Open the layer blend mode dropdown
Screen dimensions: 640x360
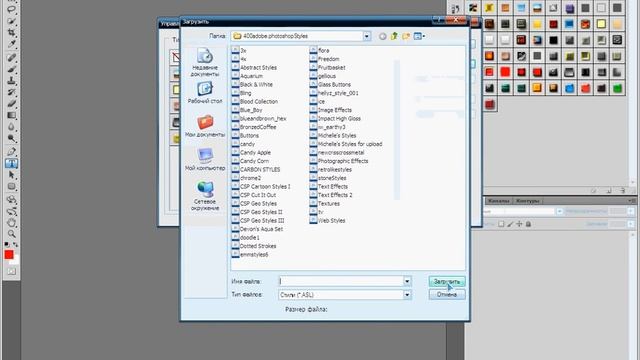[560, 211]
